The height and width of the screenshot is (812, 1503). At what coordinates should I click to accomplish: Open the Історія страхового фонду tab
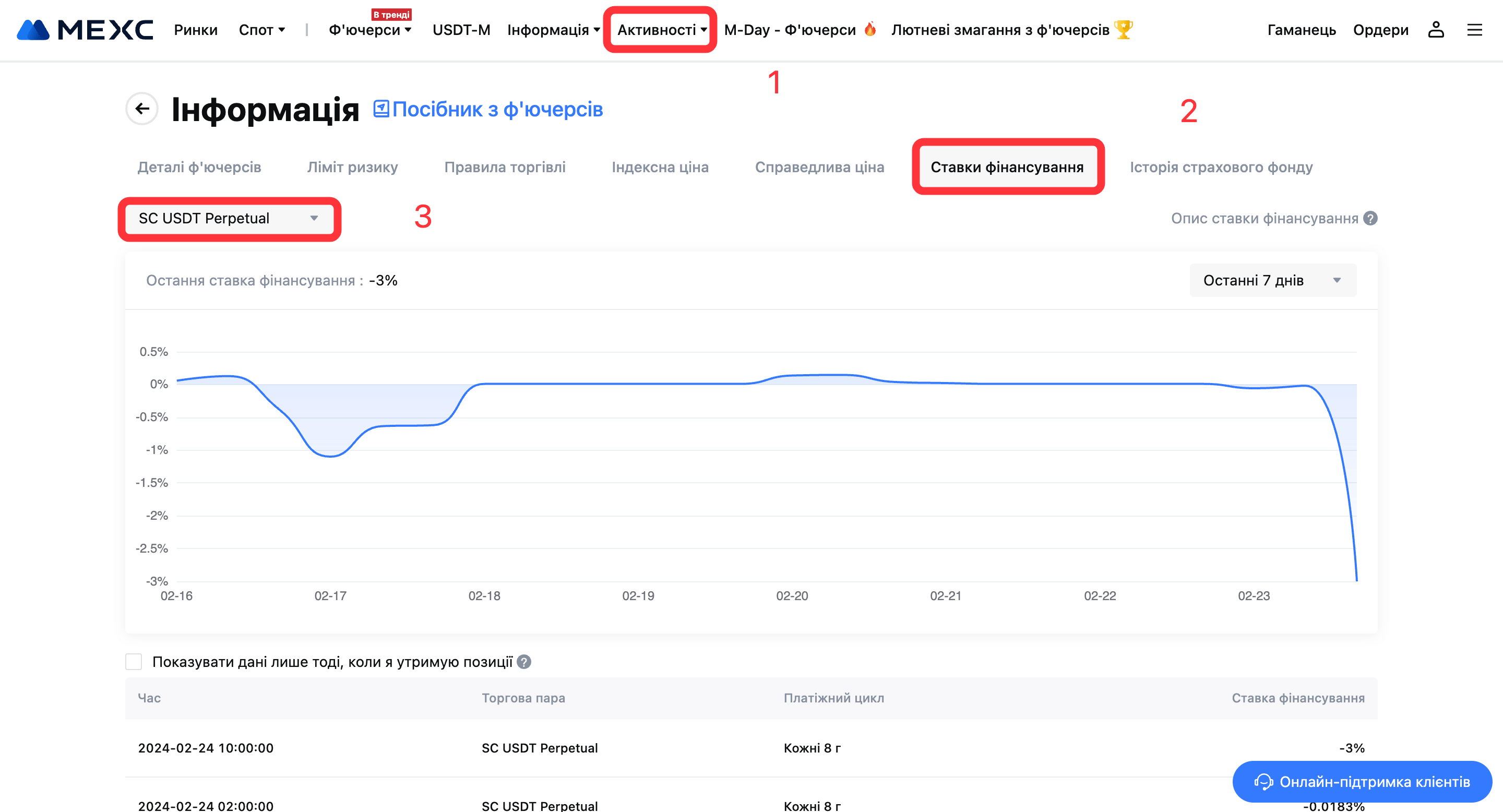click(x=1221, y=167)
